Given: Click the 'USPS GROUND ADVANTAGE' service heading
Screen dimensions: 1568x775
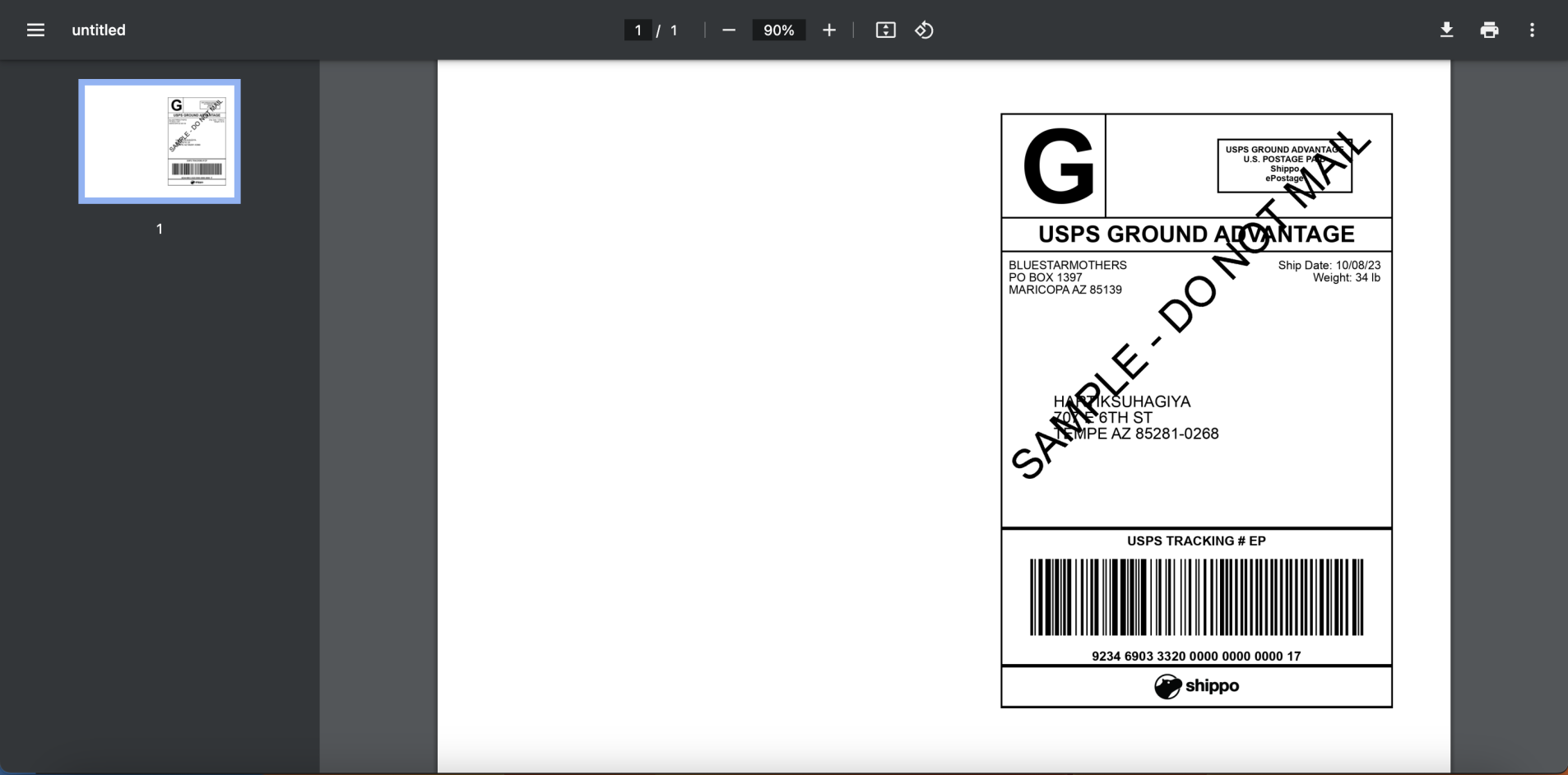Looking at the screenshot, I should [1196, 234].
